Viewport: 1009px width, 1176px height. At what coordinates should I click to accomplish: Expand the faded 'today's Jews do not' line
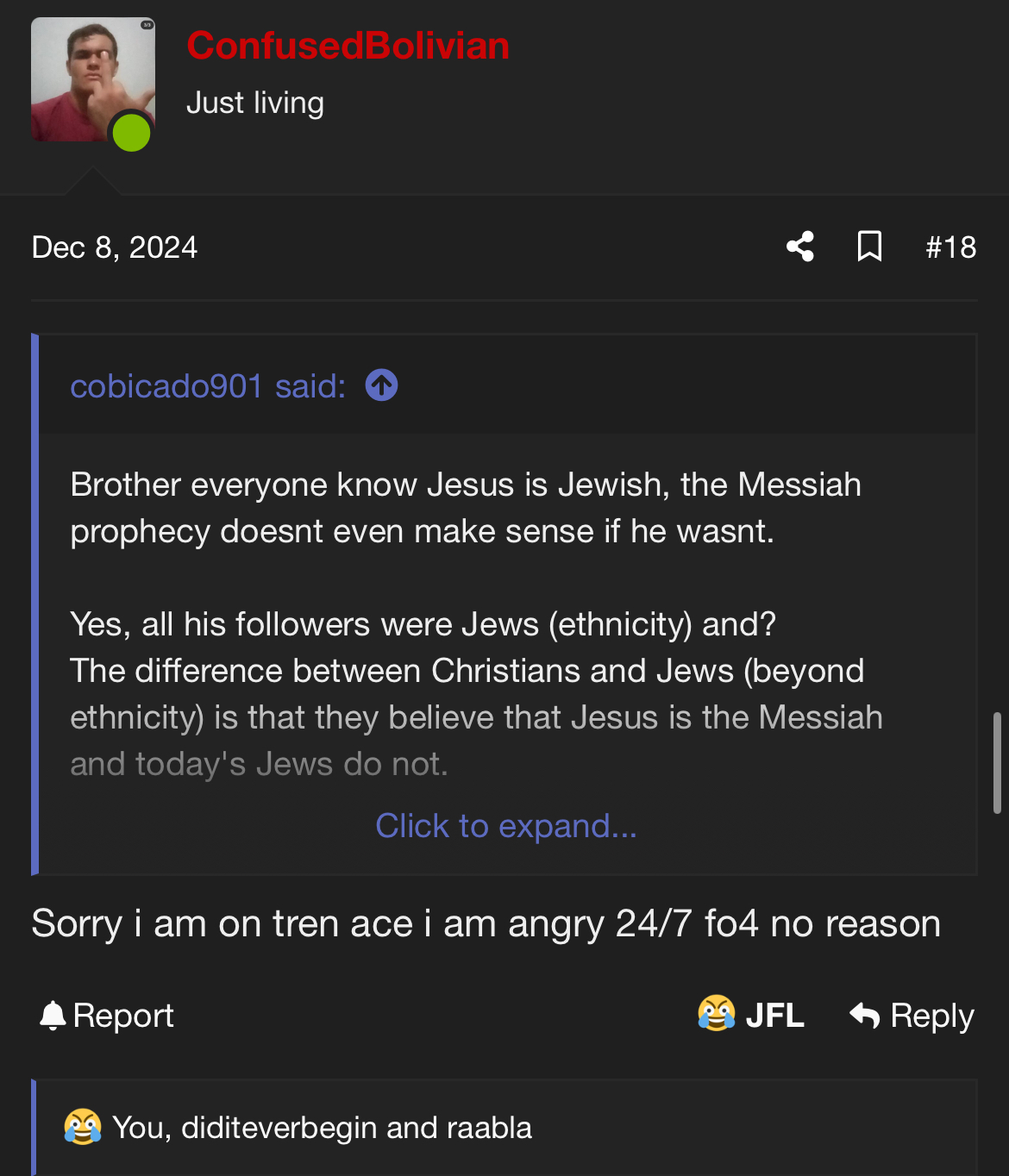(x=259, y=764)
